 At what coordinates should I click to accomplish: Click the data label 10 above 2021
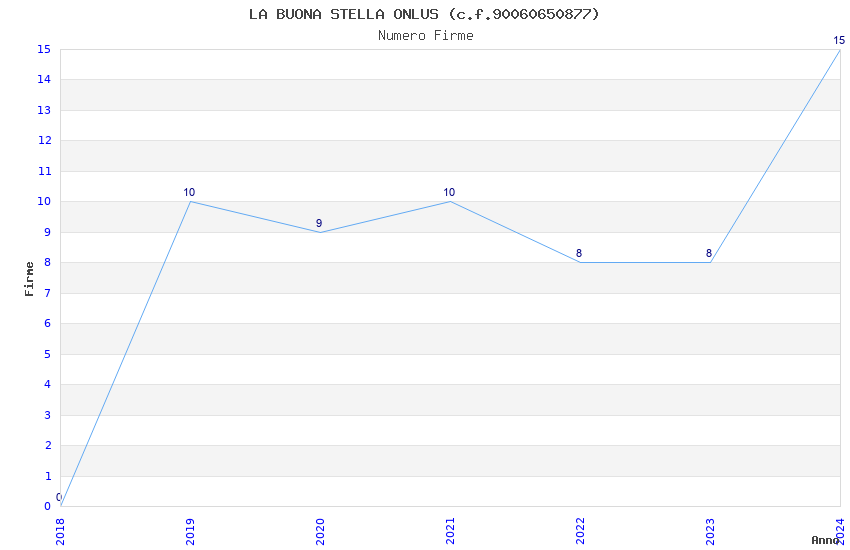[449, 192]
